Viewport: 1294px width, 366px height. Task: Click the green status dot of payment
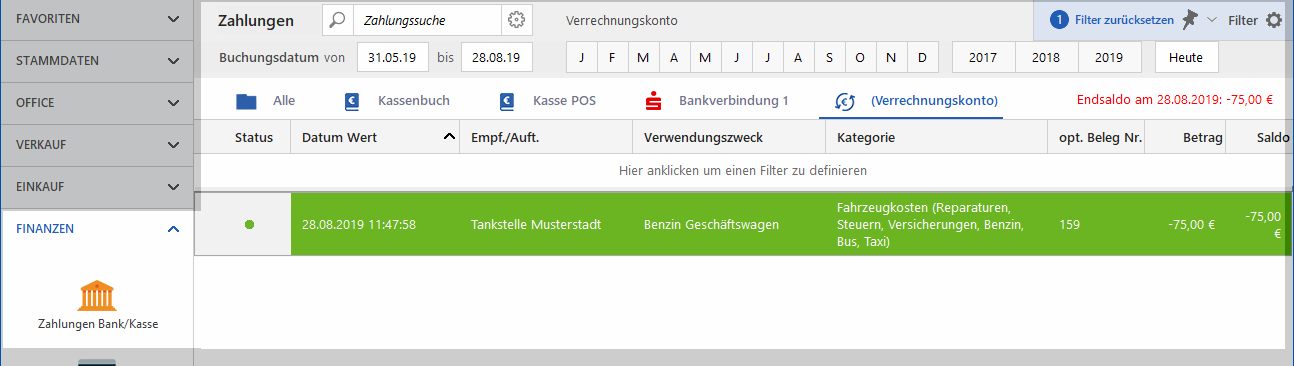pos(249,224)
